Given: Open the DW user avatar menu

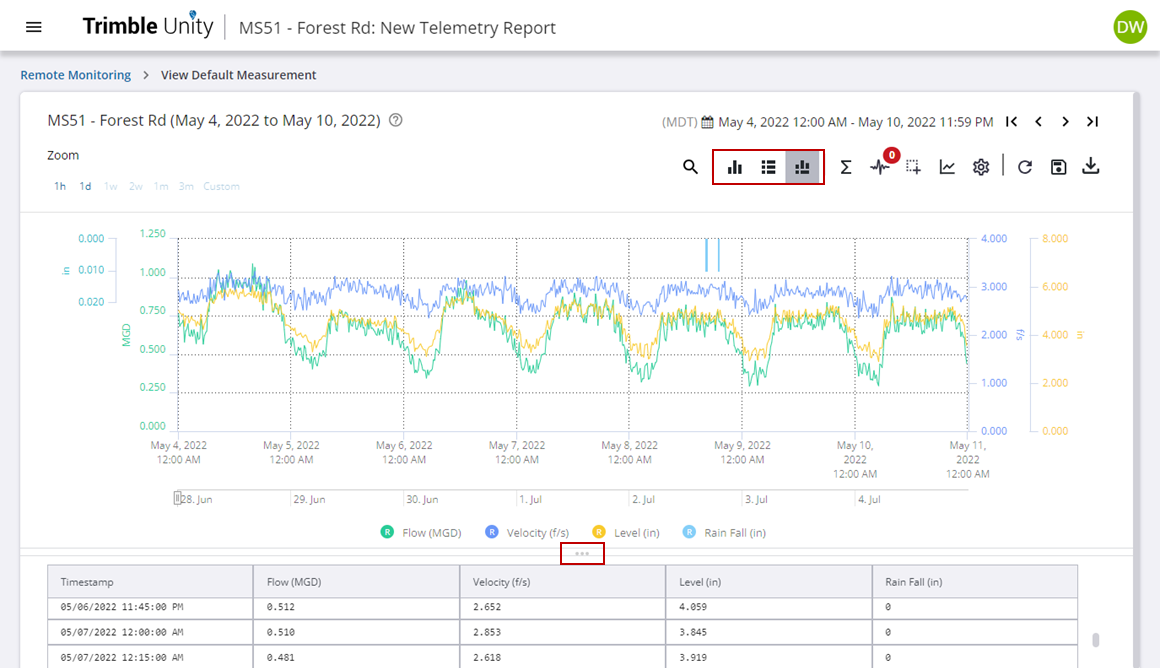Looking at the screenshot, I should pyautogui.click(x=1130, y=27).
